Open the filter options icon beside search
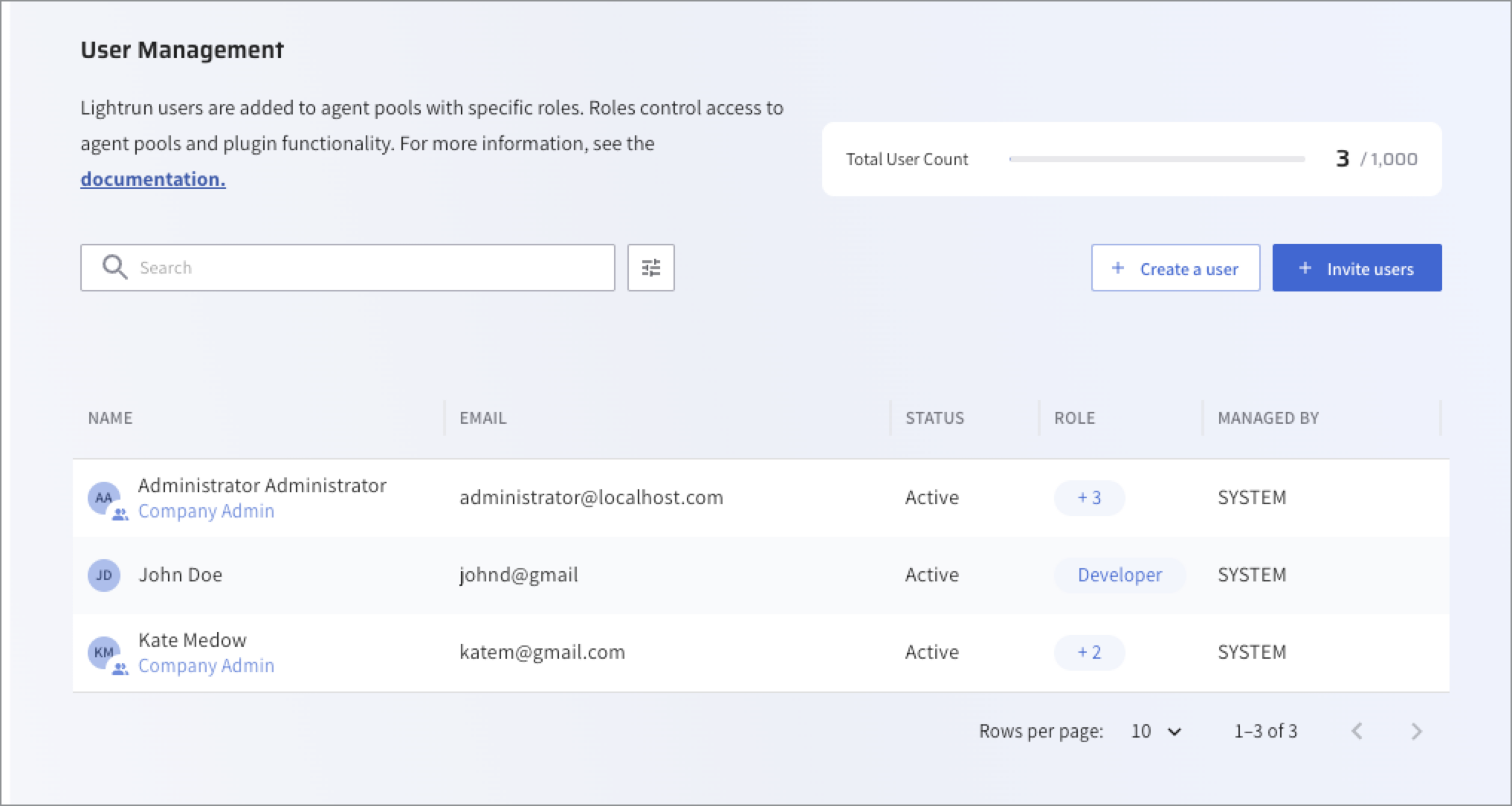This screenshot has height=806, width=1512. pos(650,268)
